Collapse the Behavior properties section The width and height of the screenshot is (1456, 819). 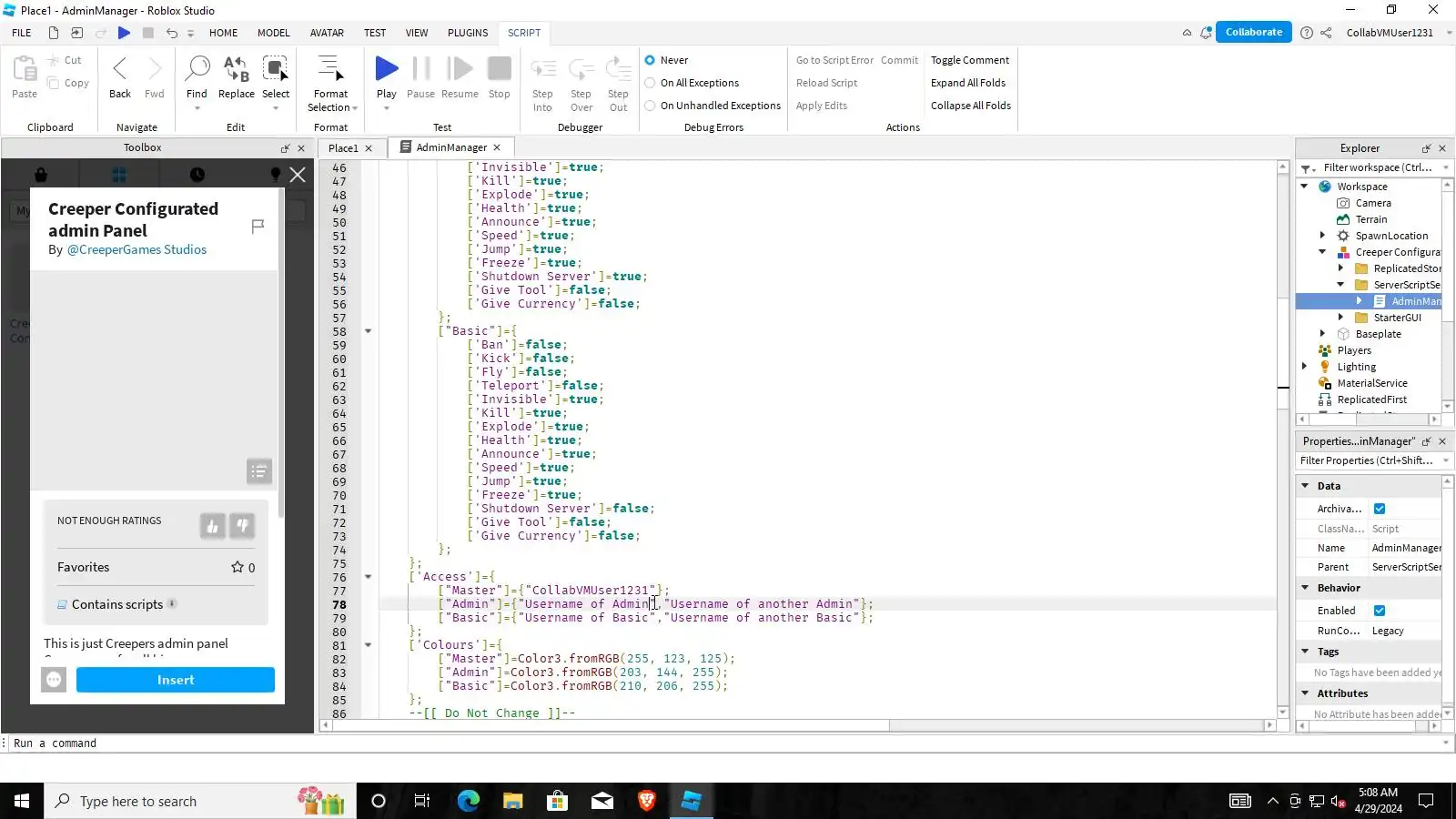point(1305,588)
